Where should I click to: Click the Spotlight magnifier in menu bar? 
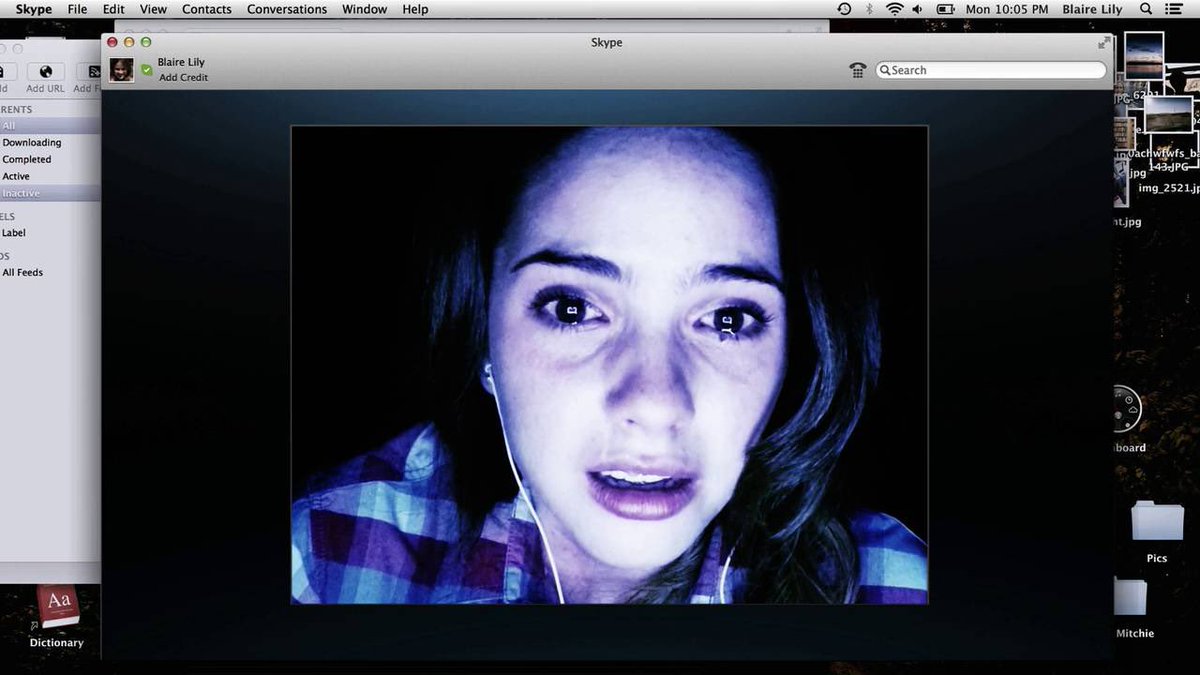tap(1145, 9)
